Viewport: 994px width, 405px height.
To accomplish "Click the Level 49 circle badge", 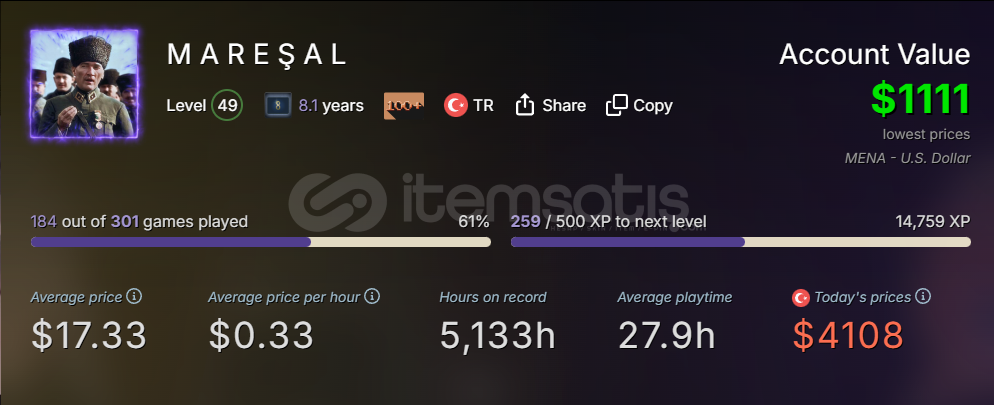I will (x=227, y=105).
